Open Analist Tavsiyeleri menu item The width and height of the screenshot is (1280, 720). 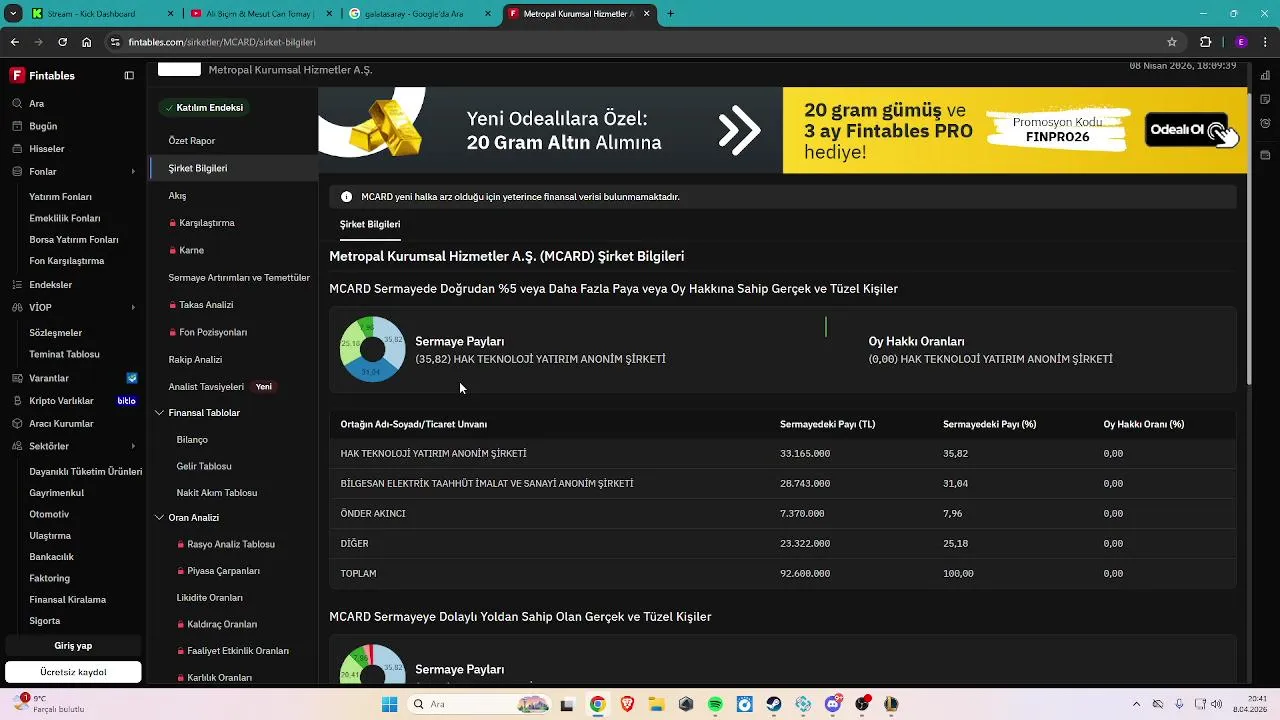coord(206,387)
